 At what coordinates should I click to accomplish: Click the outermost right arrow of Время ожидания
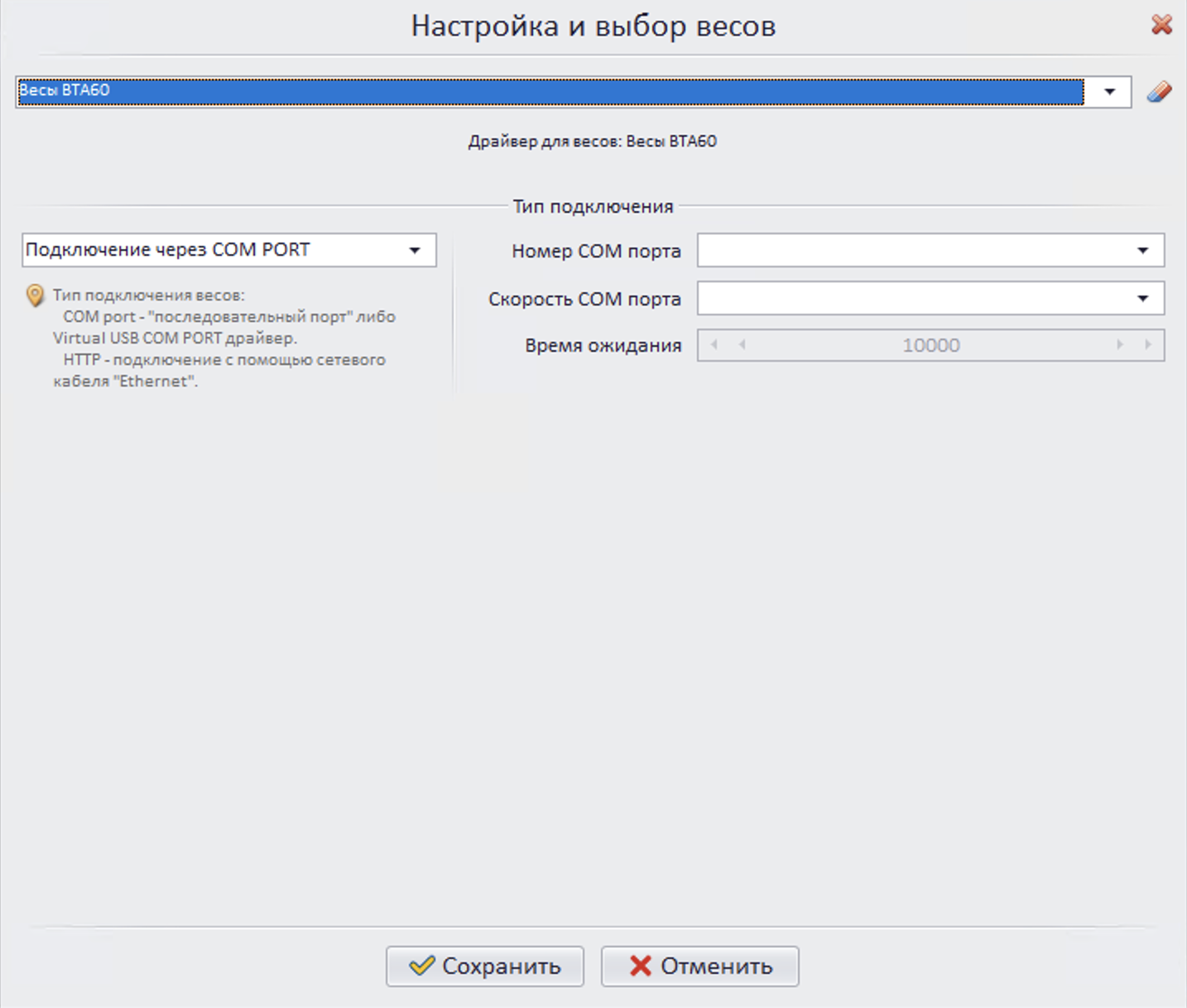(x=1148, y=345)
